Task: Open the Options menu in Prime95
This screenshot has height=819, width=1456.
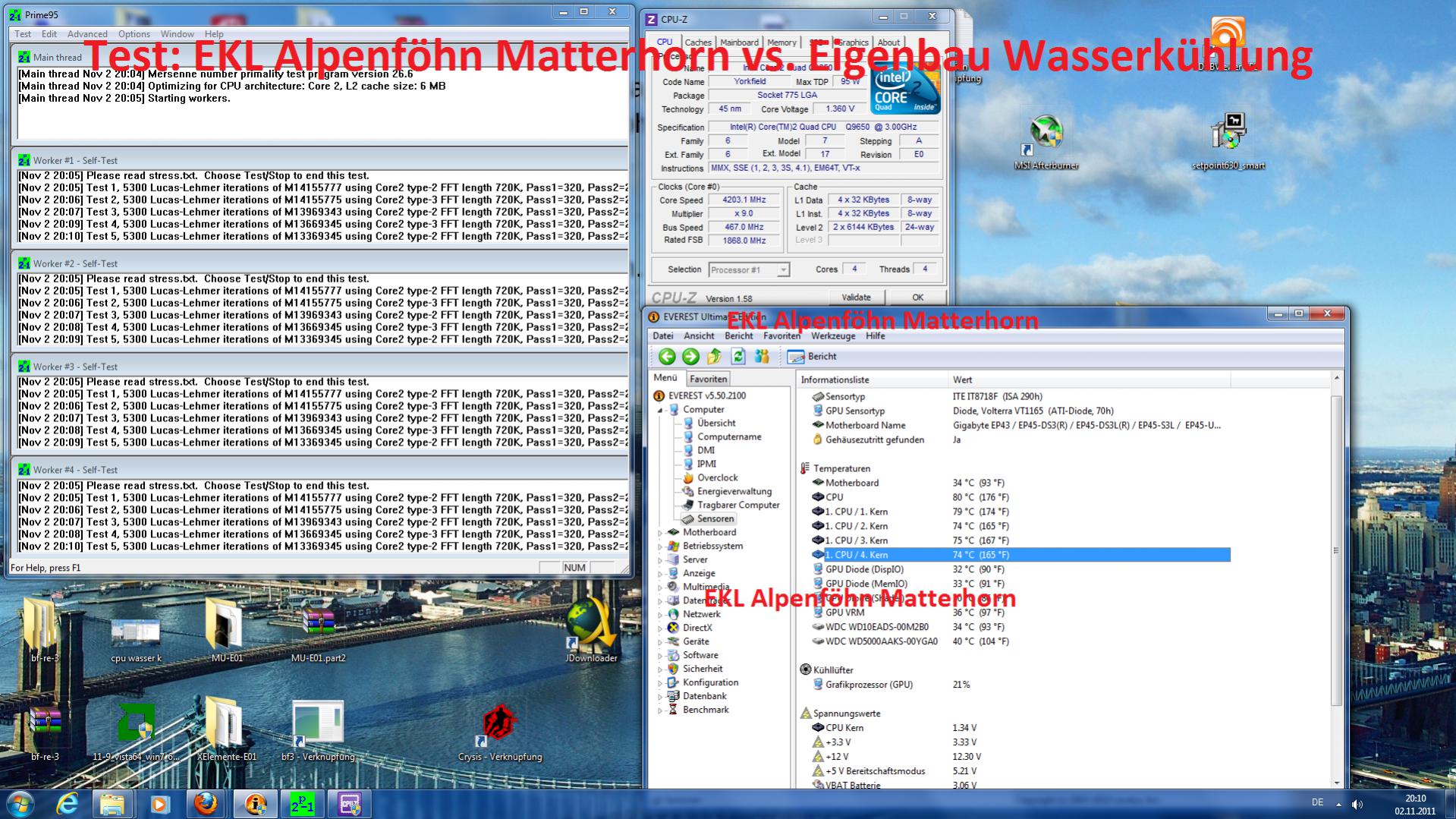Action: 134,34
